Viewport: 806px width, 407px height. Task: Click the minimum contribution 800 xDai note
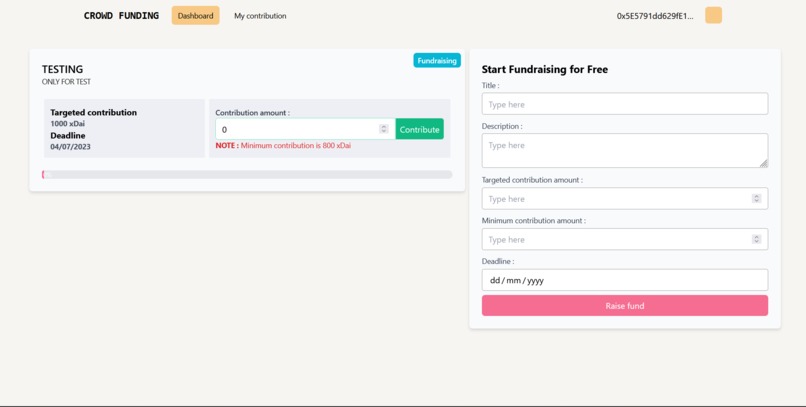coord(283,145)
